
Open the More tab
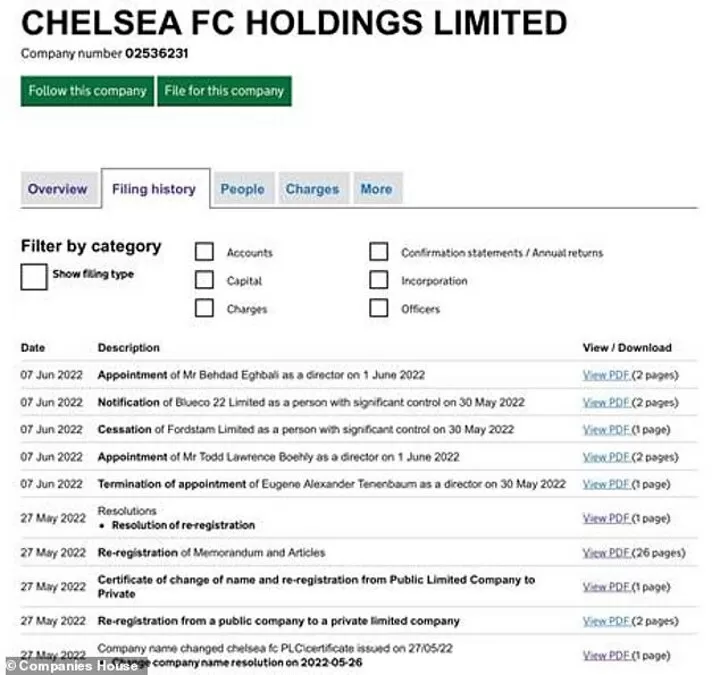tap(376, 189)
